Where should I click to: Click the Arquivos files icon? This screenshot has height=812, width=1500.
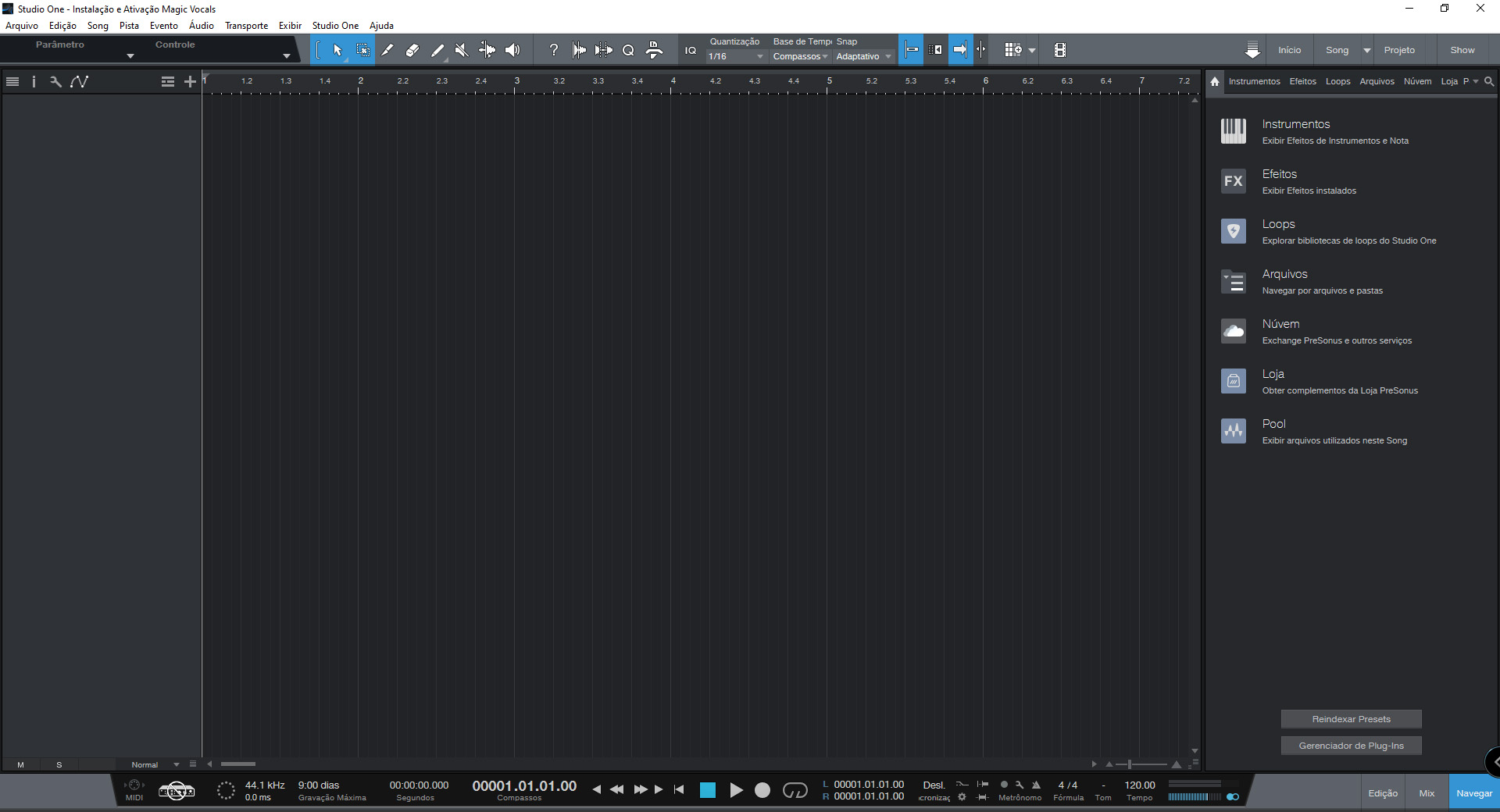(1234, 281)
